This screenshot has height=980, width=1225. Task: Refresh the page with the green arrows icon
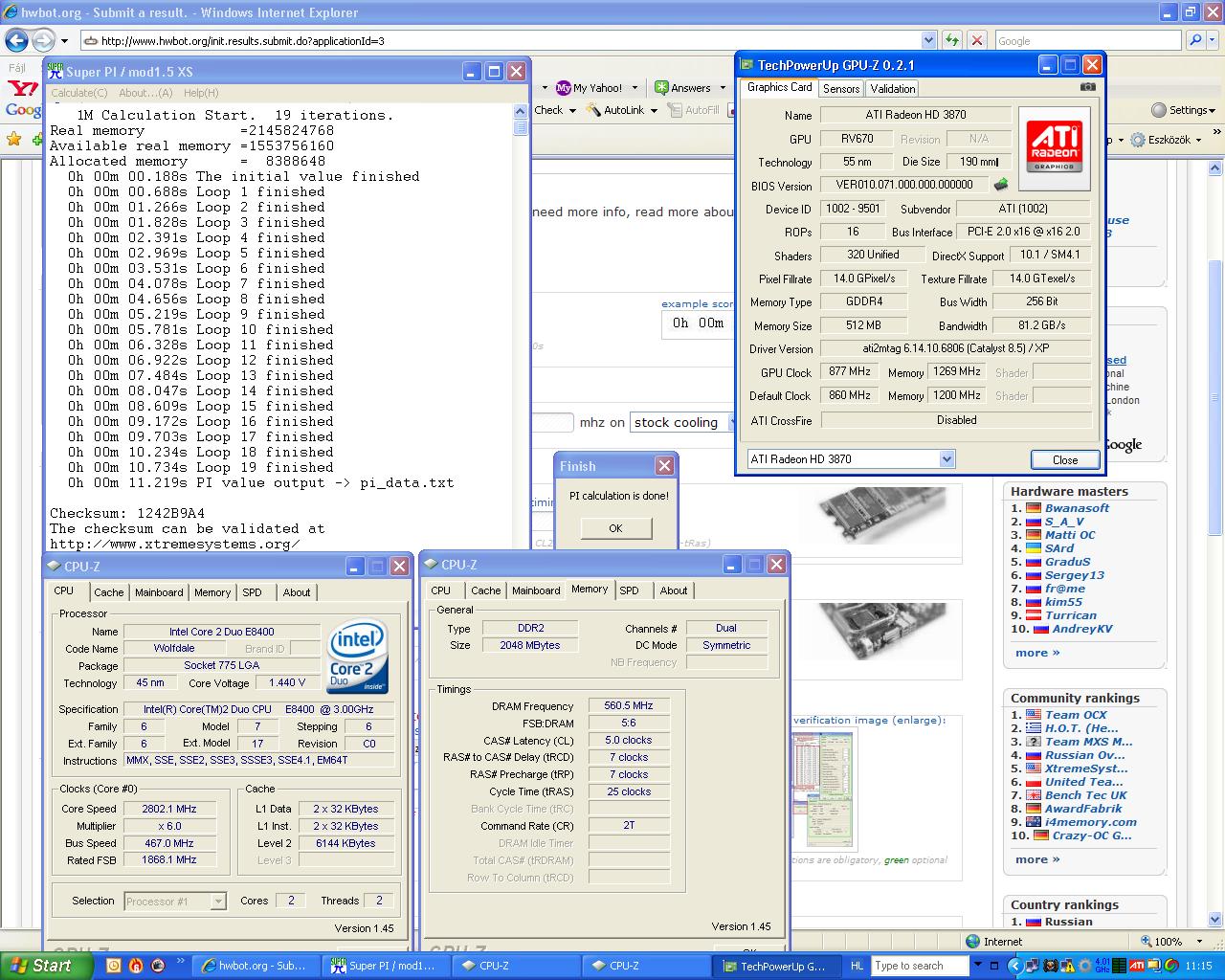click(x=951, y=40)
